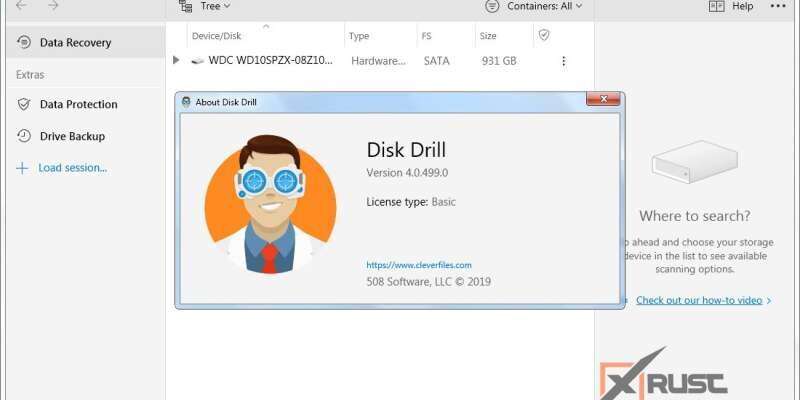Expand the WDC WD10SPZX disk row

point(176,60)
